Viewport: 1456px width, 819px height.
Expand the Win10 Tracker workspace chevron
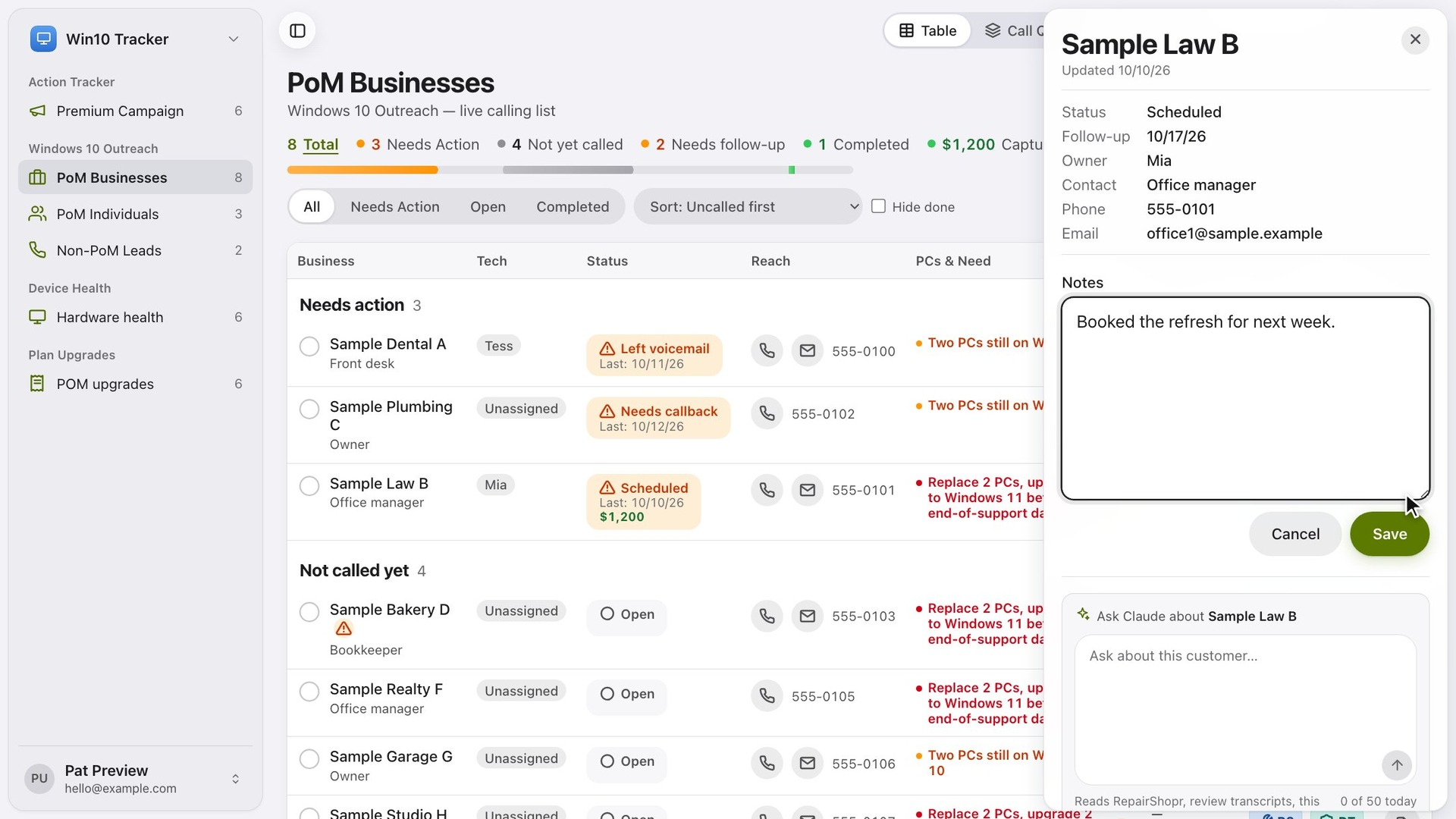click(234, 39)
